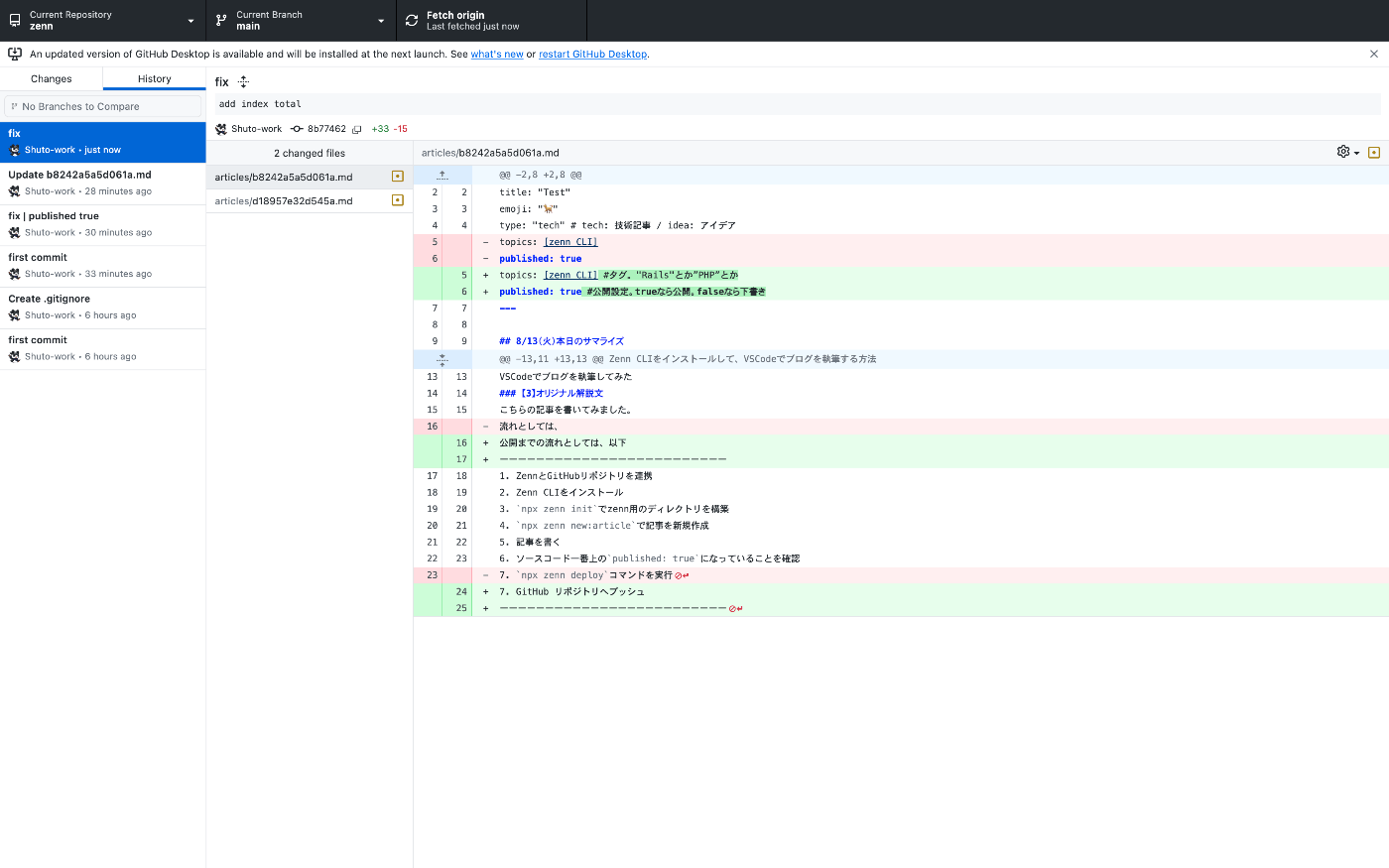This screenshot has width=1389, height=868.
Task: Expand hidden lines at the @@ -13,11 hunk
Action: tap(442, 359)
